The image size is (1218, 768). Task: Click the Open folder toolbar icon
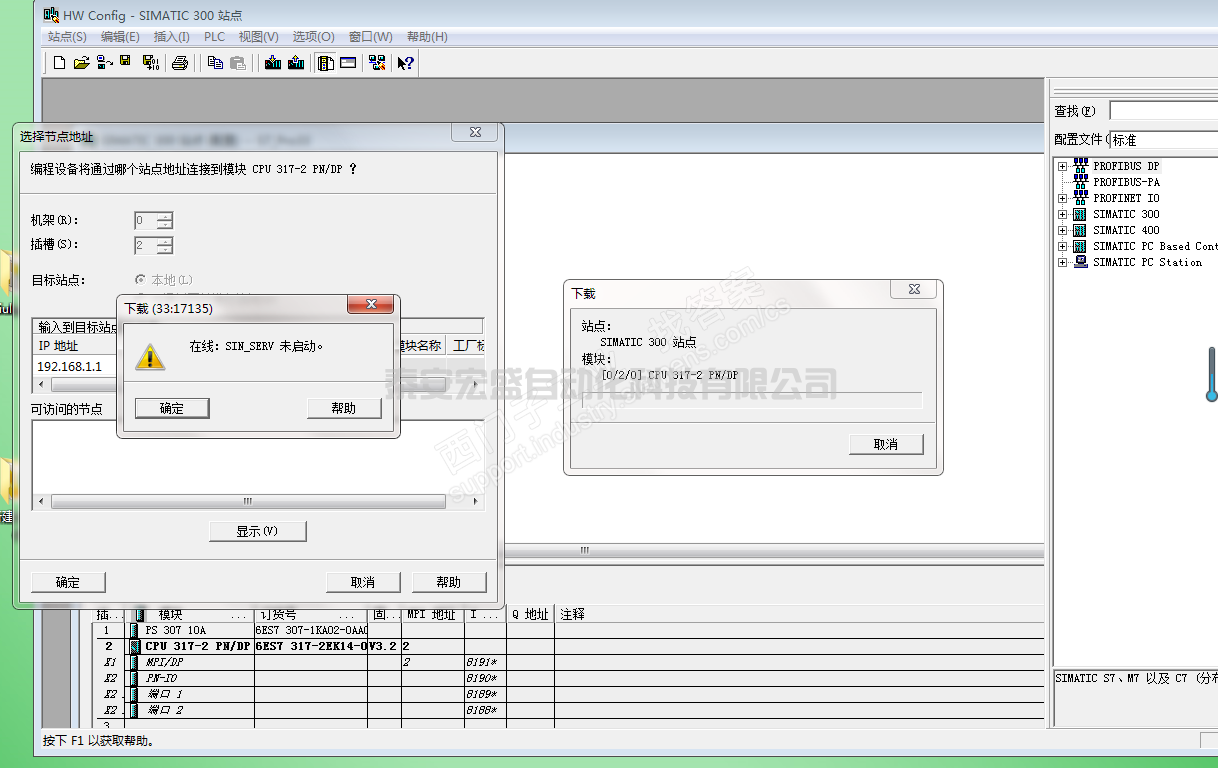[81, 63]
